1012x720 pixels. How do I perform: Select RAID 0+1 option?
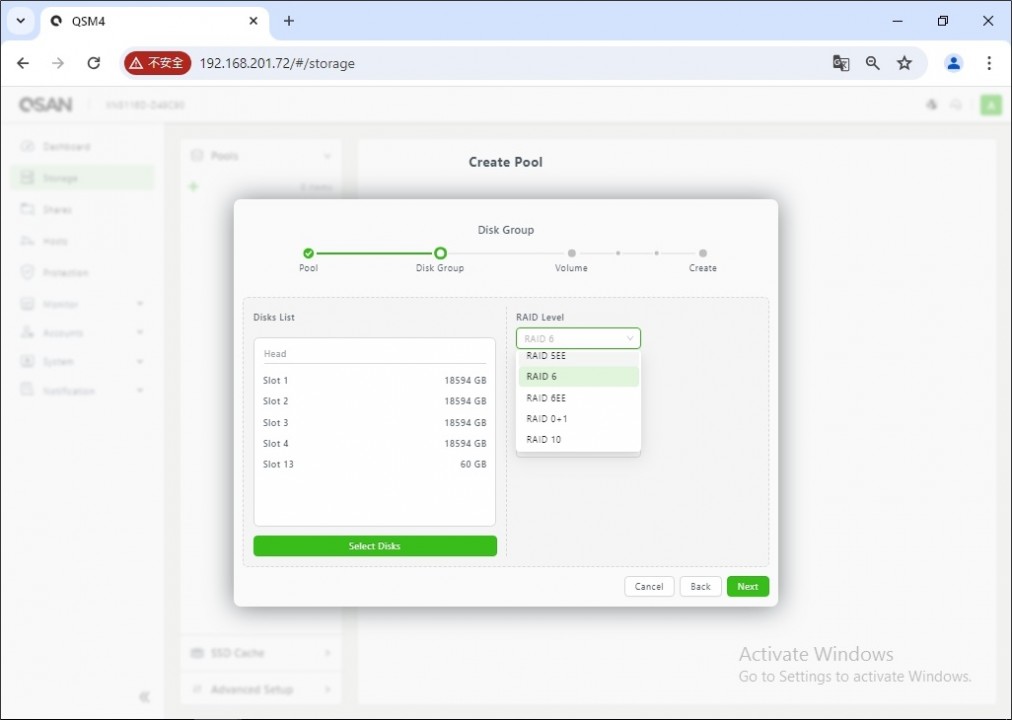[x=578, y=419]
